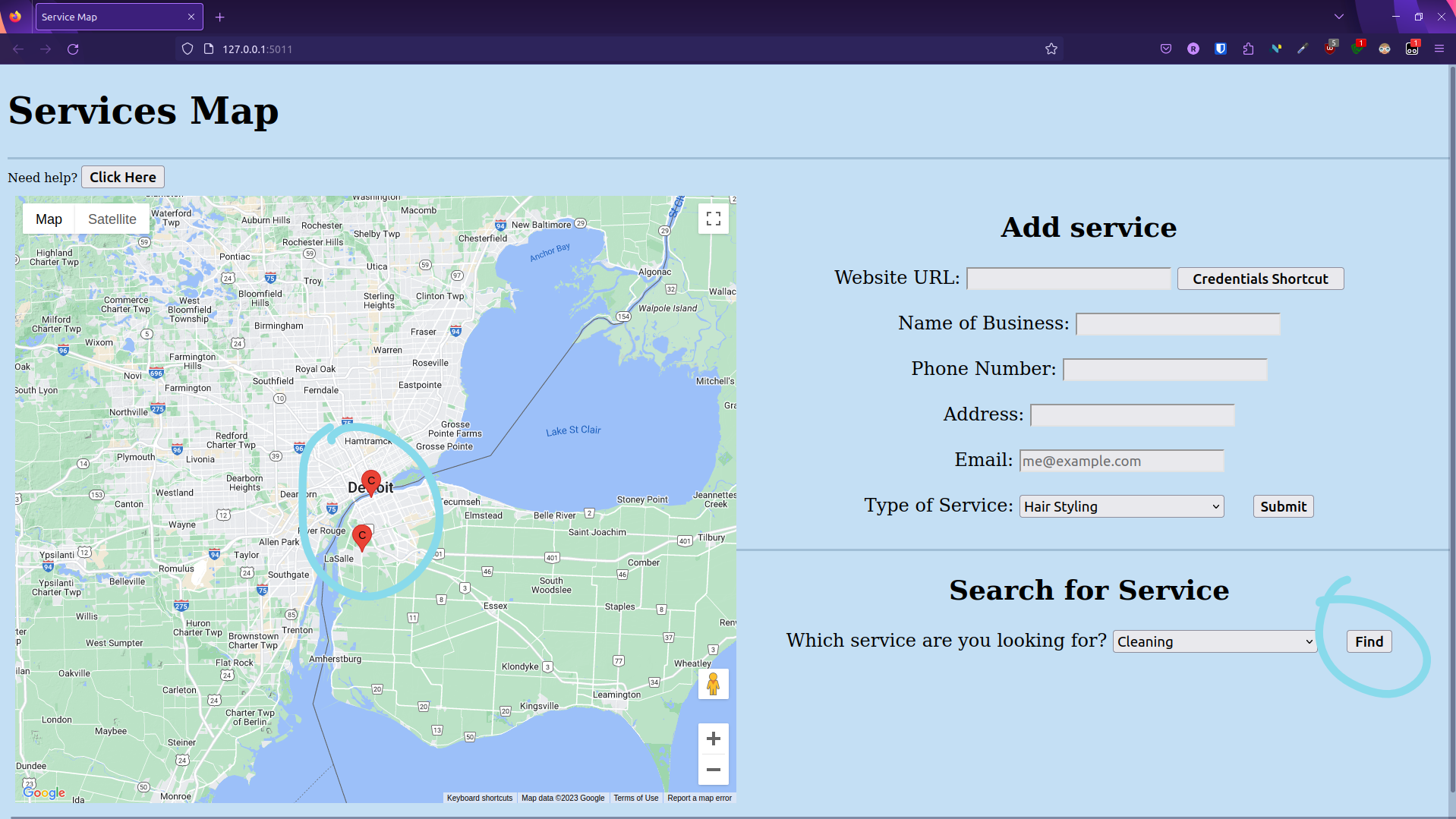Click the page info icon in address bar
Image resolution: width=1456 pixels, height=819 pixels.
click(x=209, y=49)
